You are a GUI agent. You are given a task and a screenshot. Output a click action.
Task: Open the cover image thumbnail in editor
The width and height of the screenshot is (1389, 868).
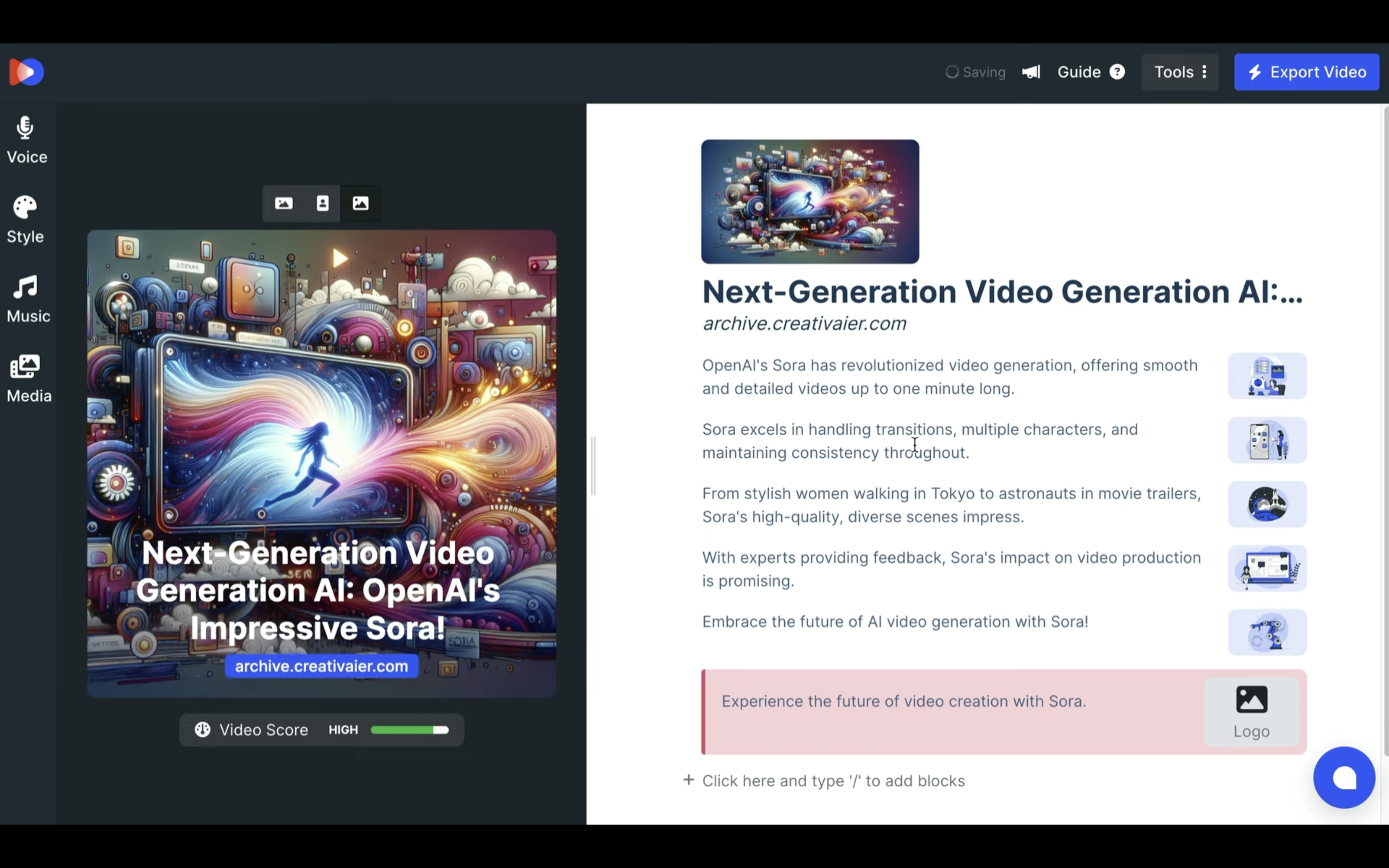[810, 202]
